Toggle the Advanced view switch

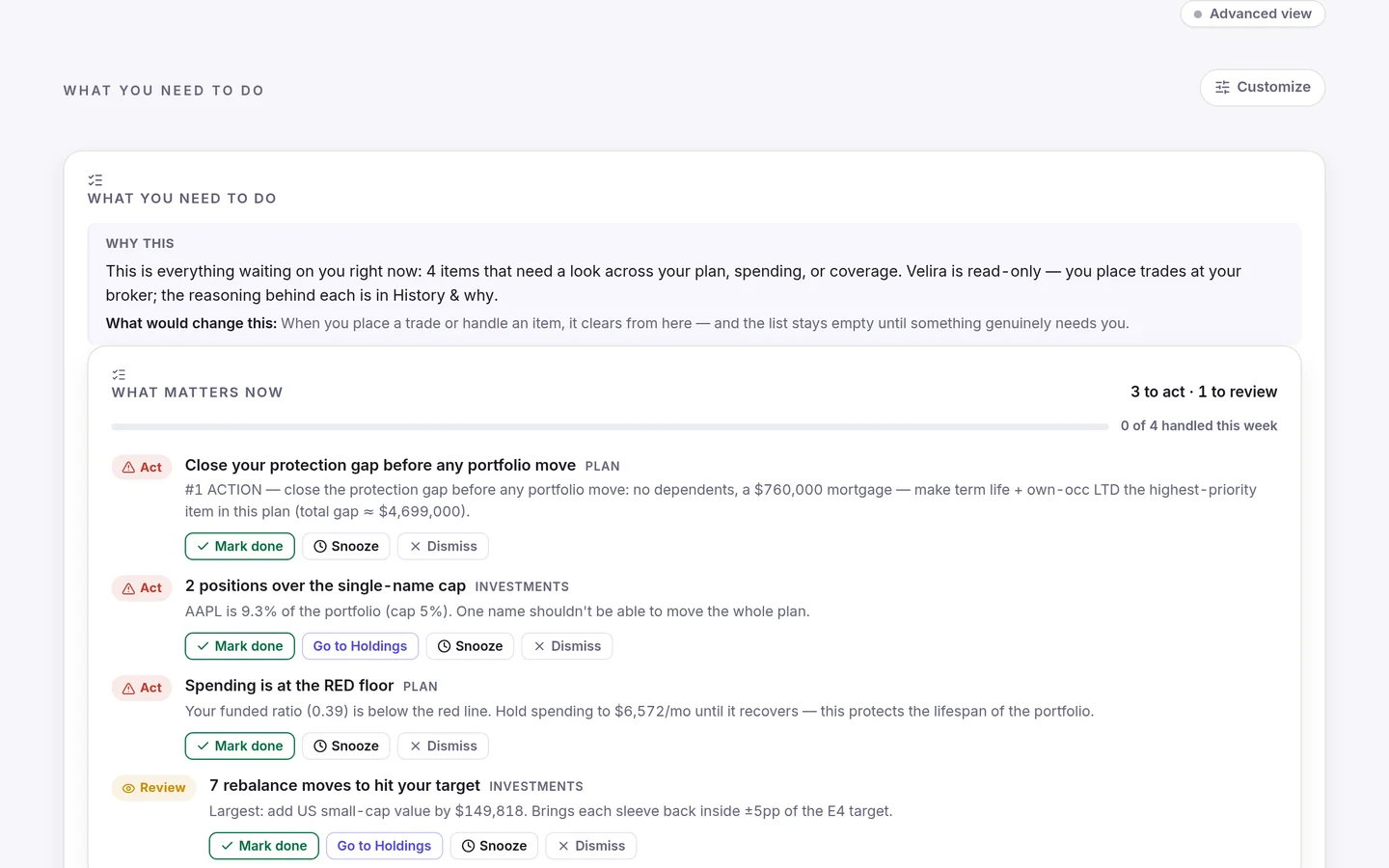1253,14
